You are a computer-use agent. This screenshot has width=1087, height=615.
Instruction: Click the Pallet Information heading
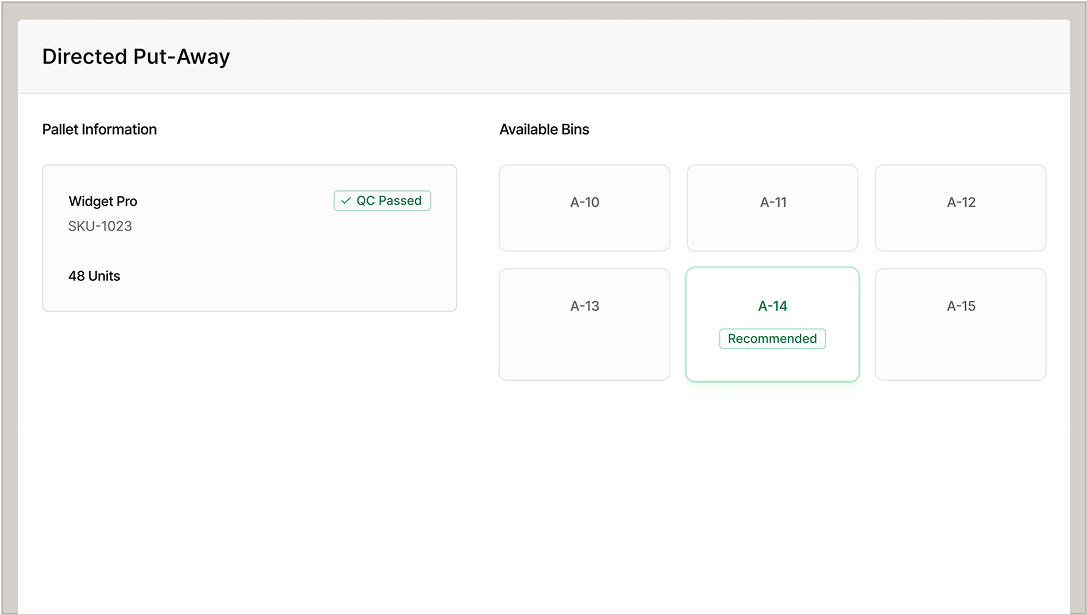click(99, 129)
